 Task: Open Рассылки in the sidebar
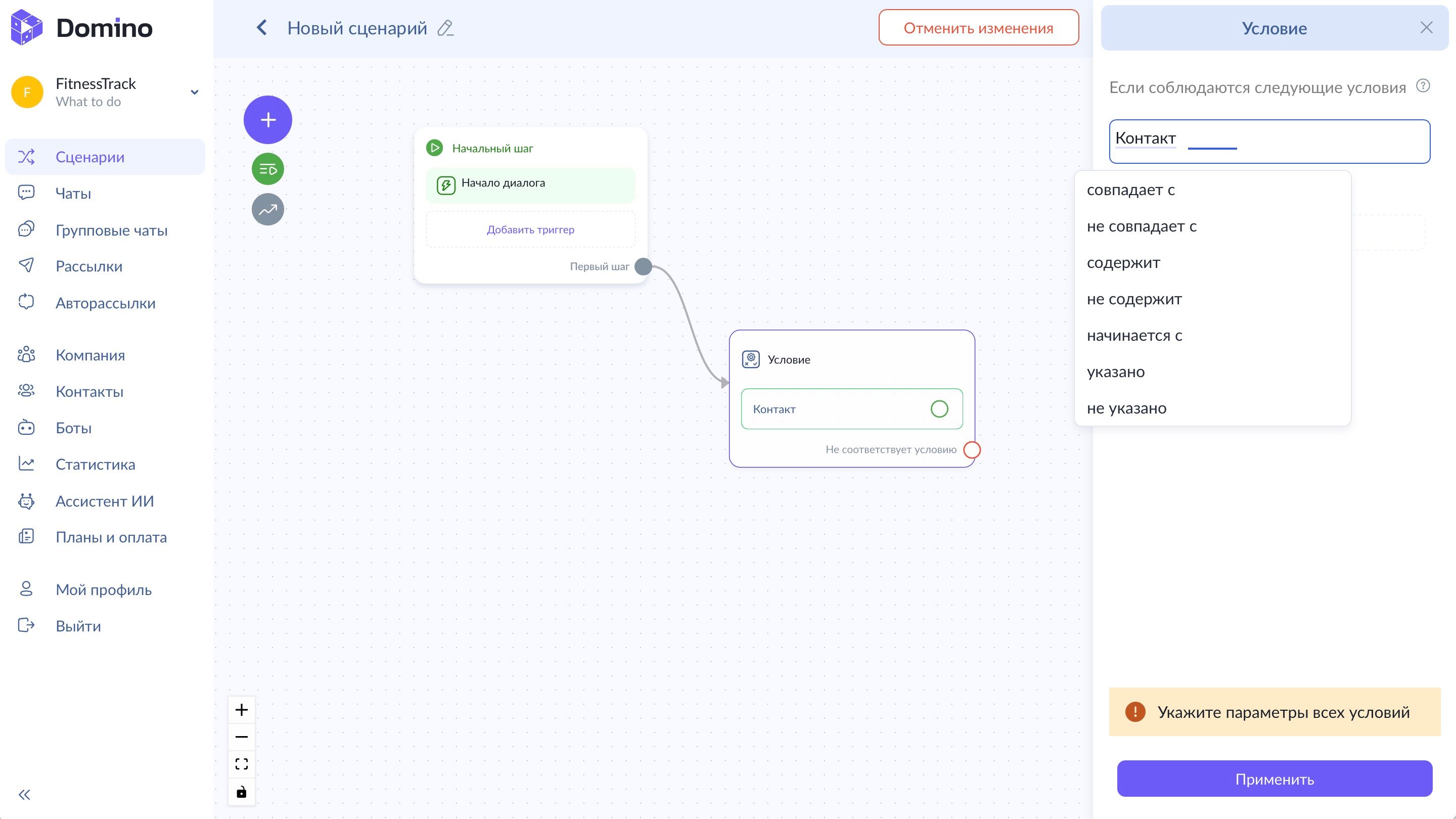89,266
